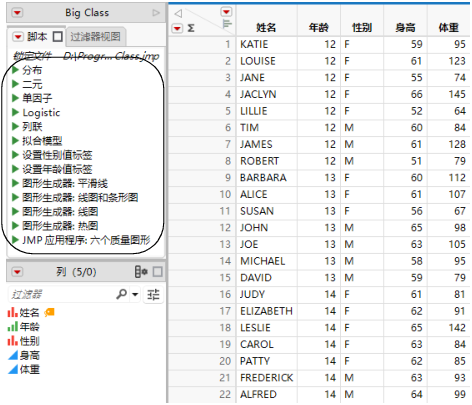This screenshot has height=405, width=472.
Task: Run the 图形生成器: 平滑线 script with its triangle
Action: coord(15,183)
